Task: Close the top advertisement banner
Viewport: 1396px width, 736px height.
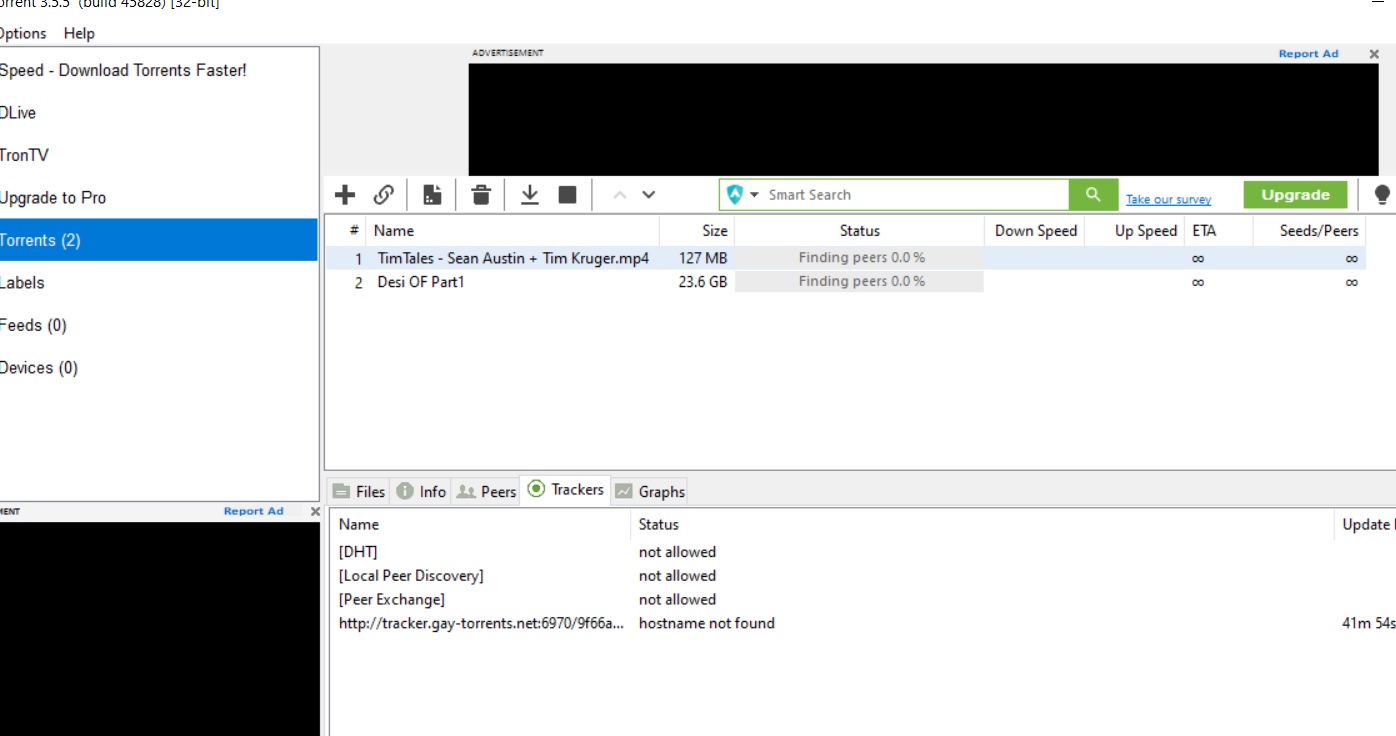Action: click(1374, 54)
